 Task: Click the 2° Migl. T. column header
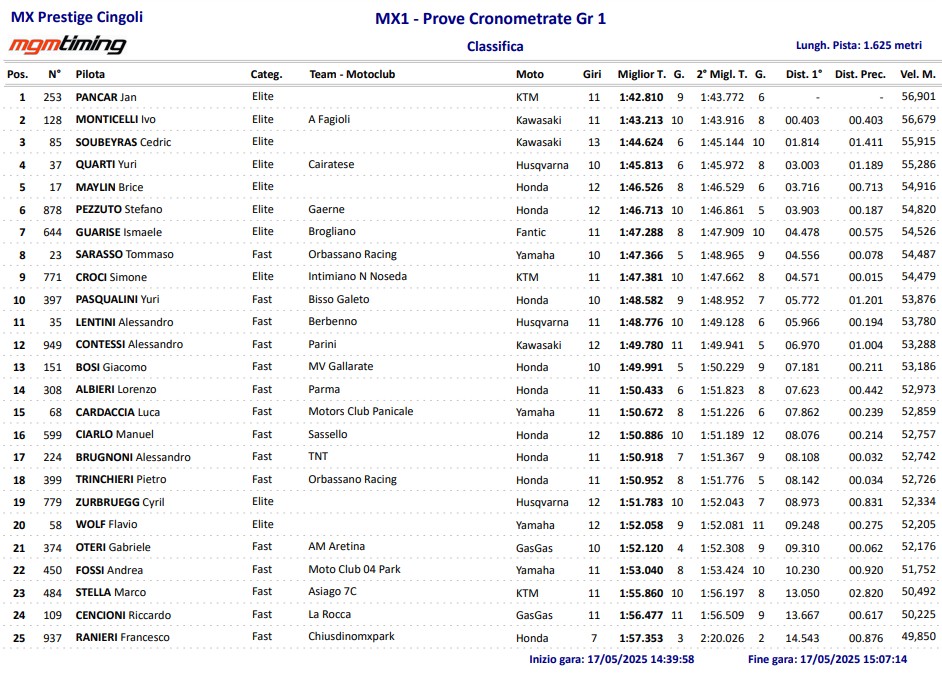722,75
